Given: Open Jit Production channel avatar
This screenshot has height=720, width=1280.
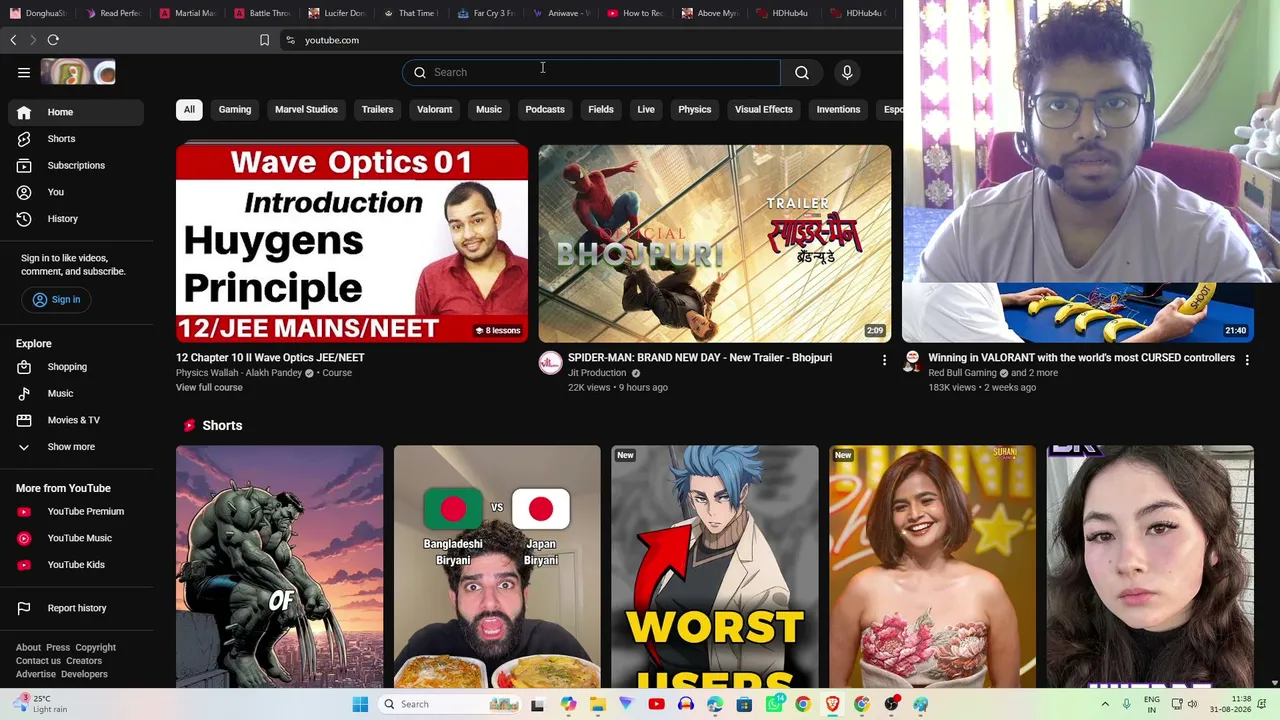Looking at the screenshot, I should [550, 362].
